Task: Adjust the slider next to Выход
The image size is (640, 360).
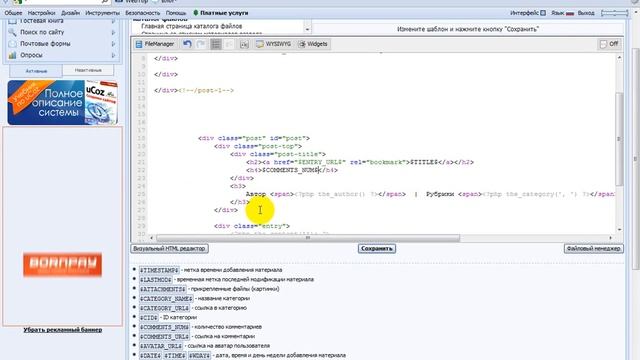Action: click(x=615, y=13)
